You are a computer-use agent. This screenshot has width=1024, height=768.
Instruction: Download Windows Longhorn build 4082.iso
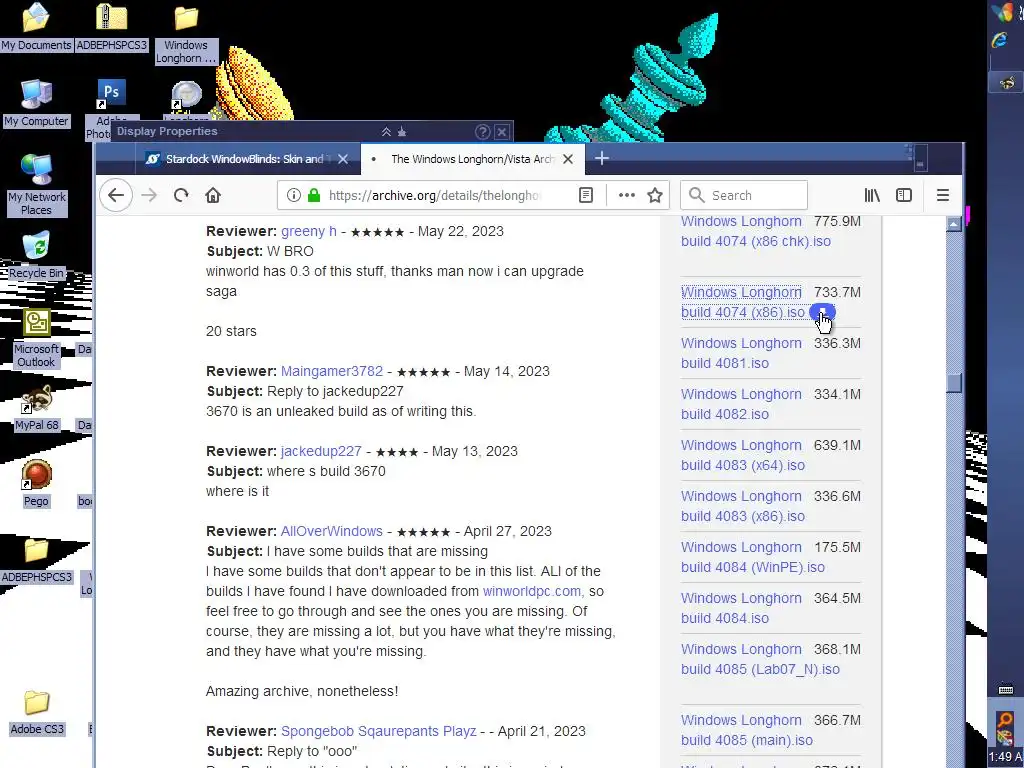point(741,404)
